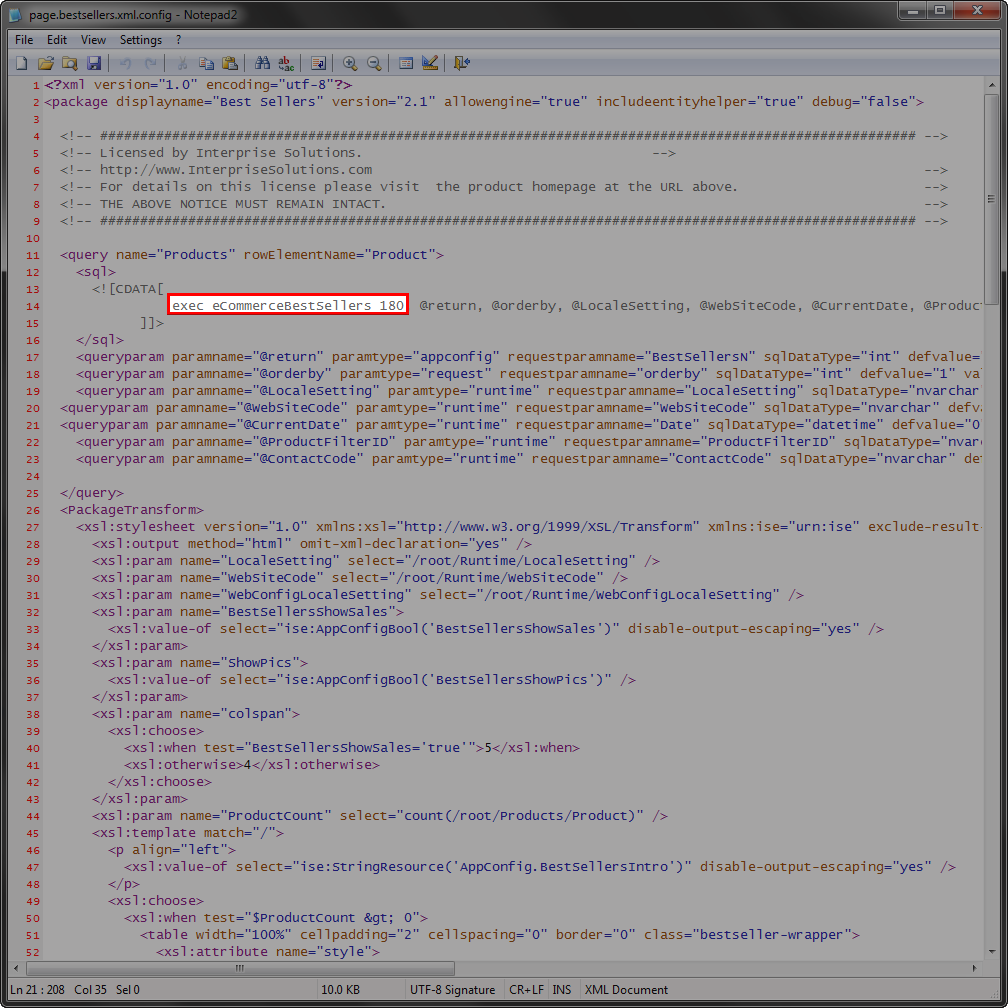Open the File menu
Image resolution: width=1008 pixels, height=1008 pixels.
tap(24, 40)
